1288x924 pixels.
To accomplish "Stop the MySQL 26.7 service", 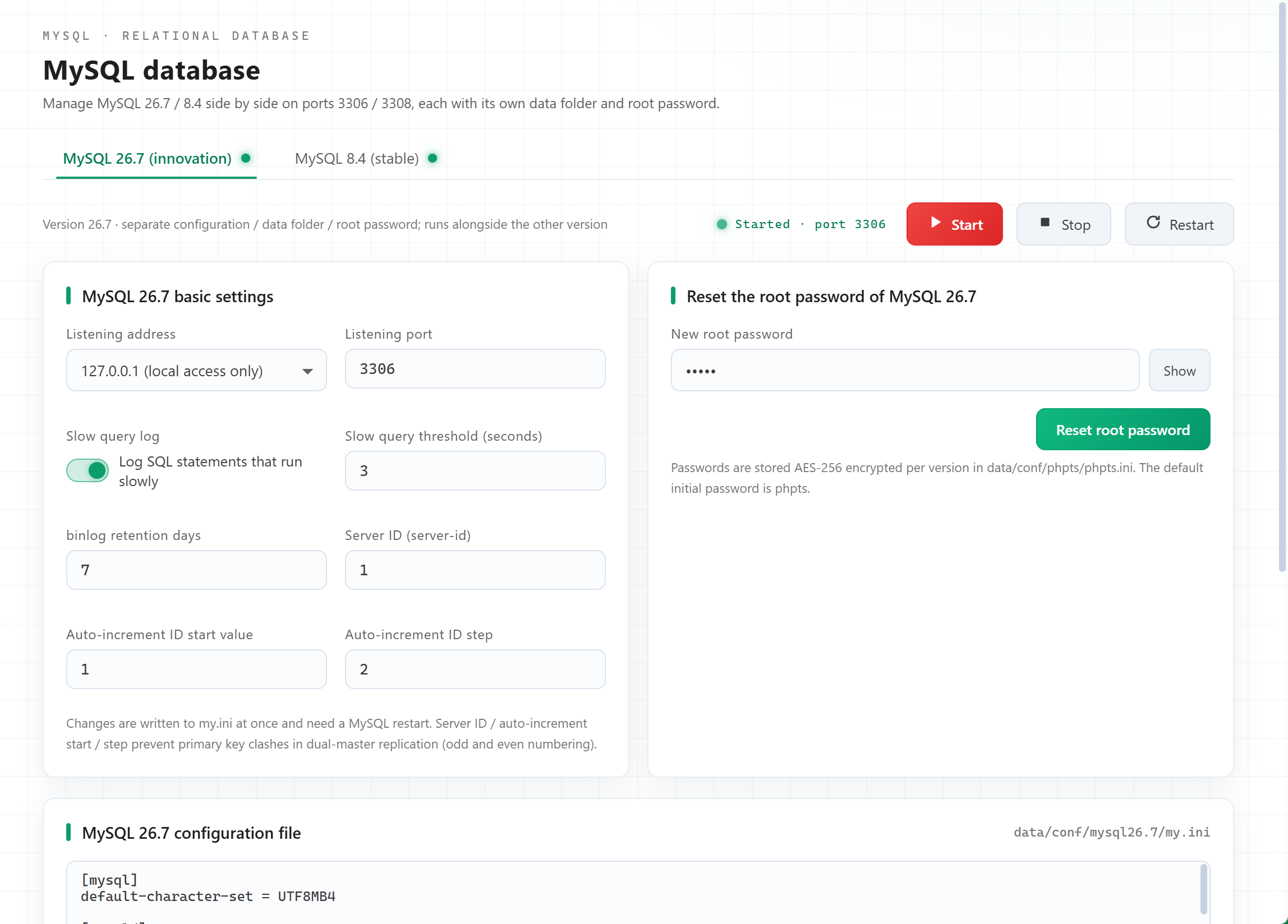I will point(1063,224).
